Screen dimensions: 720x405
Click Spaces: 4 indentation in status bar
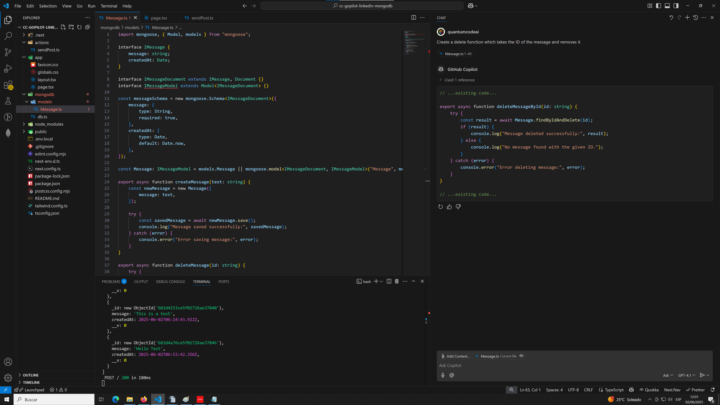point(554,390)
